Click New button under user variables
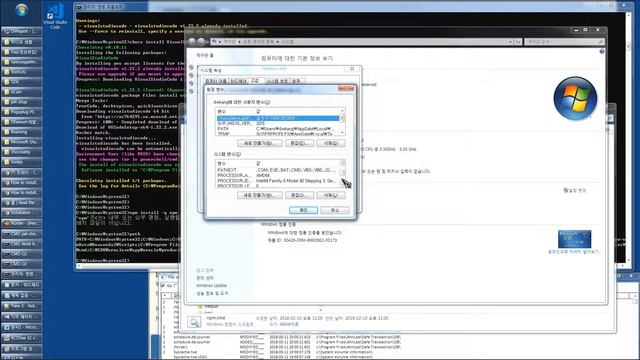 point(260,143)
